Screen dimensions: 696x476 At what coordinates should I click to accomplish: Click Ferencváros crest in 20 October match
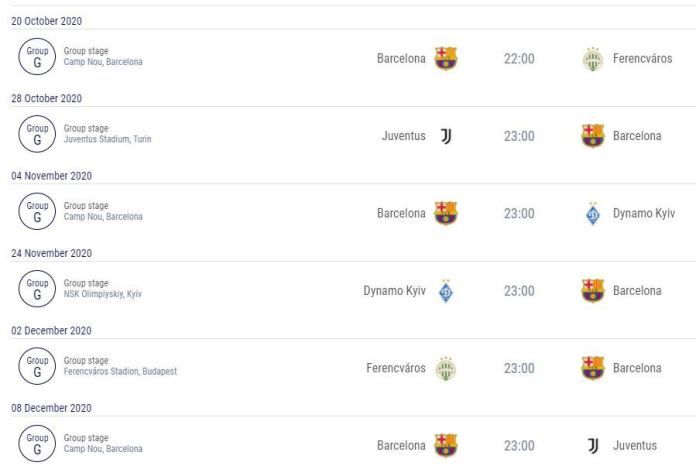pyautogui.click(x=593, y=59)
